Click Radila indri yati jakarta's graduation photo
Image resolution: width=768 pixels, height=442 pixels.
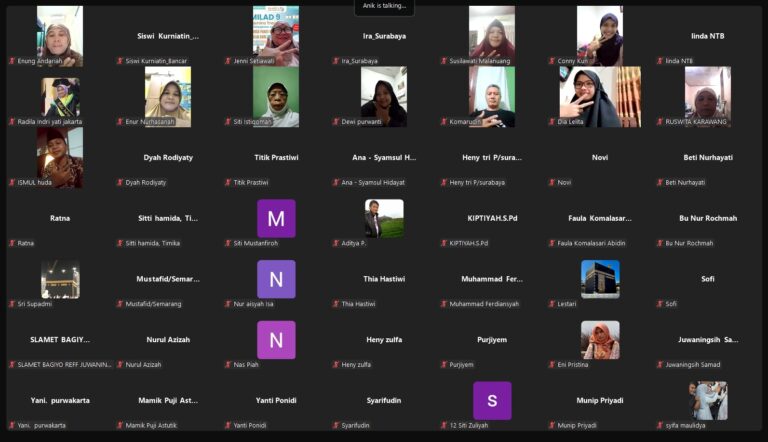point(60,97)
